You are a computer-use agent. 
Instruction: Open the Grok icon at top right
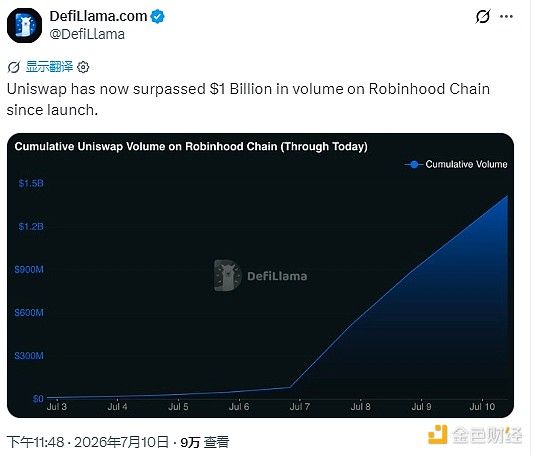(x=483, y=16)
